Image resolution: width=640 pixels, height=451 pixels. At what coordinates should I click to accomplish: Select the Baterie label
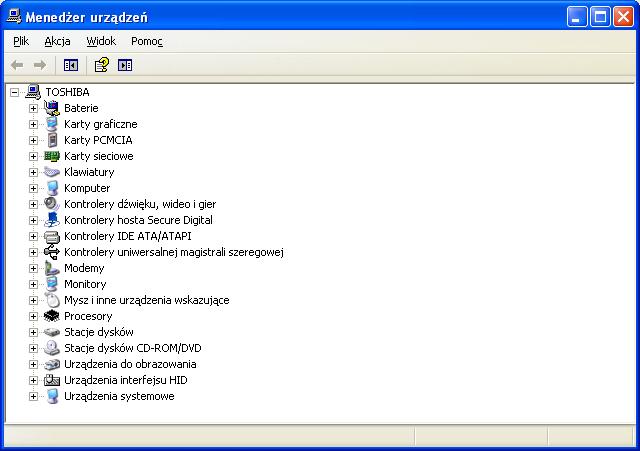[x=81, y=108]
